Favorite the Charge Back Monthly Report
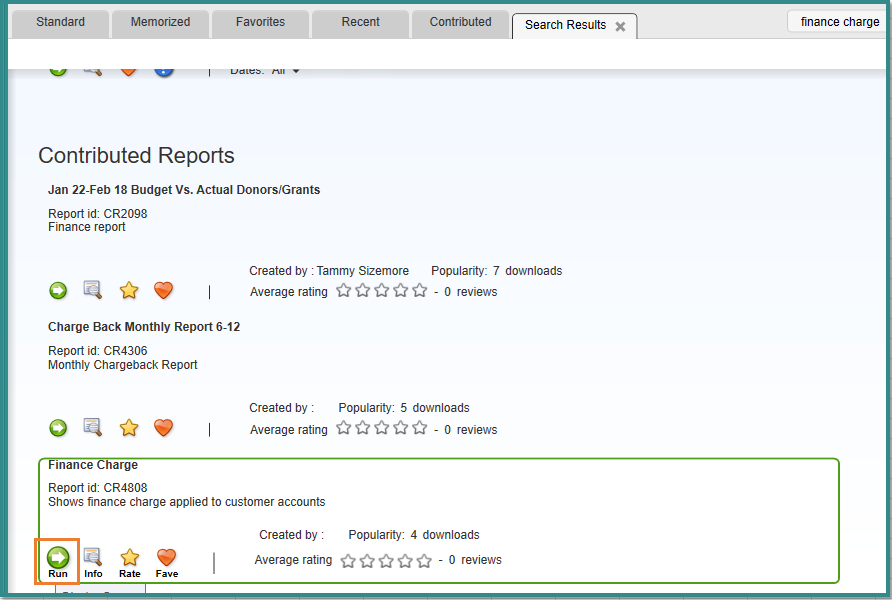 tap(163, 428)
